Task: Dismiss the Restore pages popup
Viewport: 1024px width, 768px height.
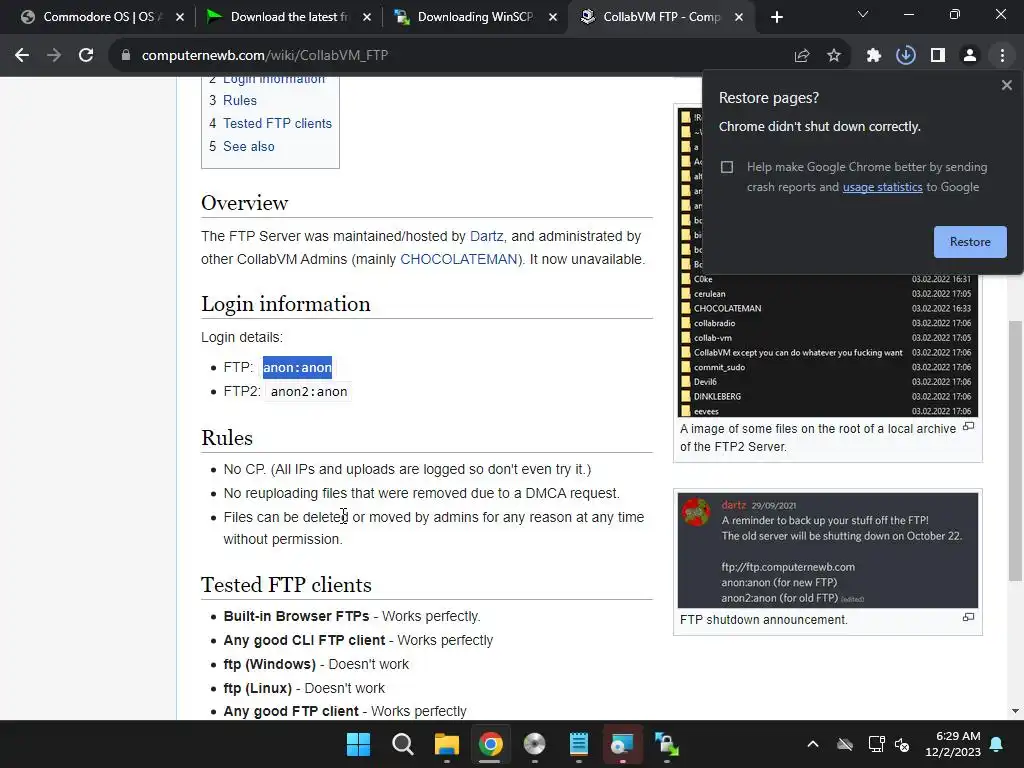Action: [x=1006, y=85]
